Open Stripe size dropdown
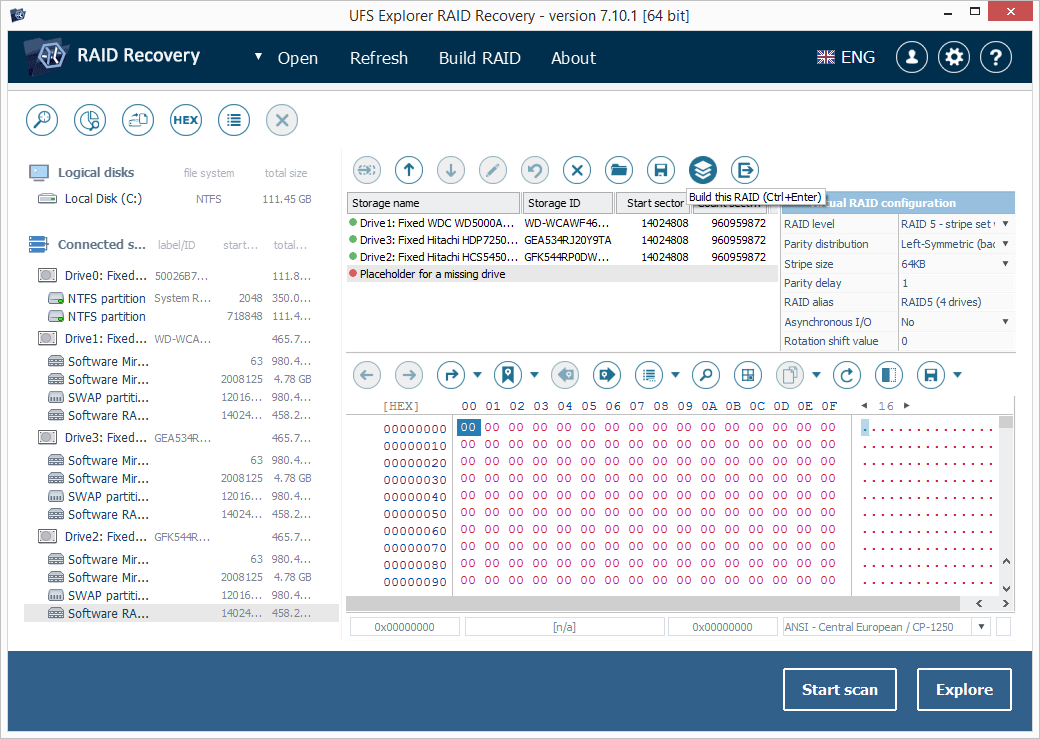1040x739 pixels. (1006, 263)
